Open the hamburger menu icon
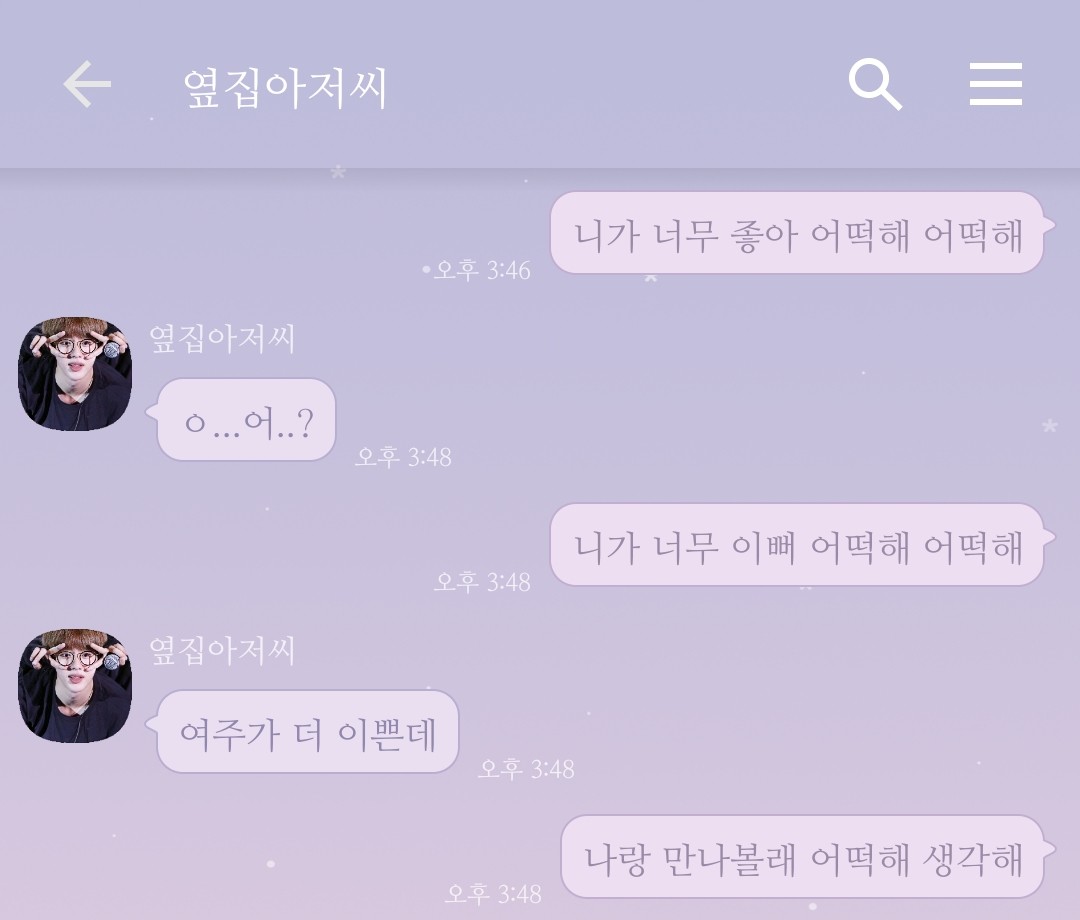 click(996, 84)
